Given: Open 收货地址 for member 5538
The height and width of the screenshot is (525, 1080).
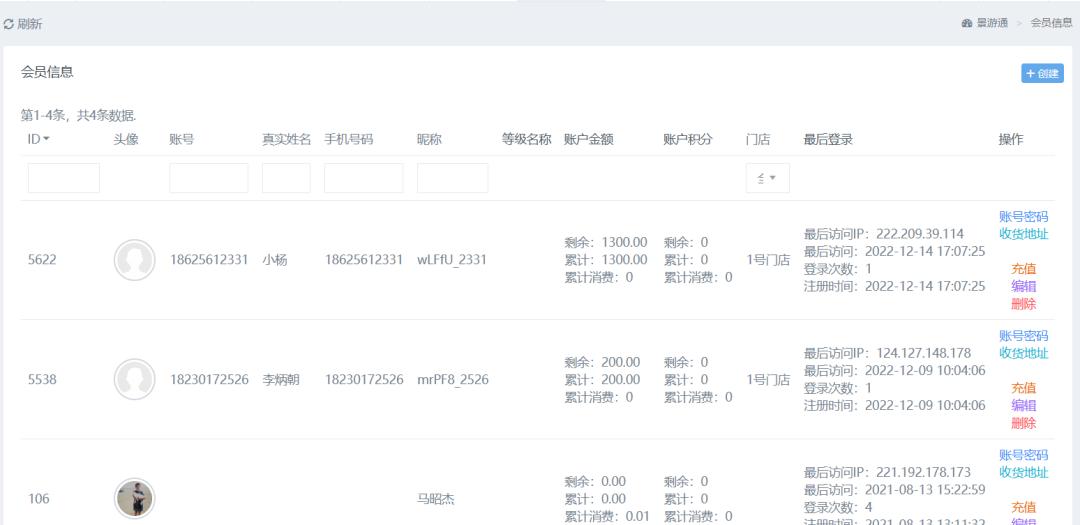Looking at the screenshot, I should tap(1024, 353).
